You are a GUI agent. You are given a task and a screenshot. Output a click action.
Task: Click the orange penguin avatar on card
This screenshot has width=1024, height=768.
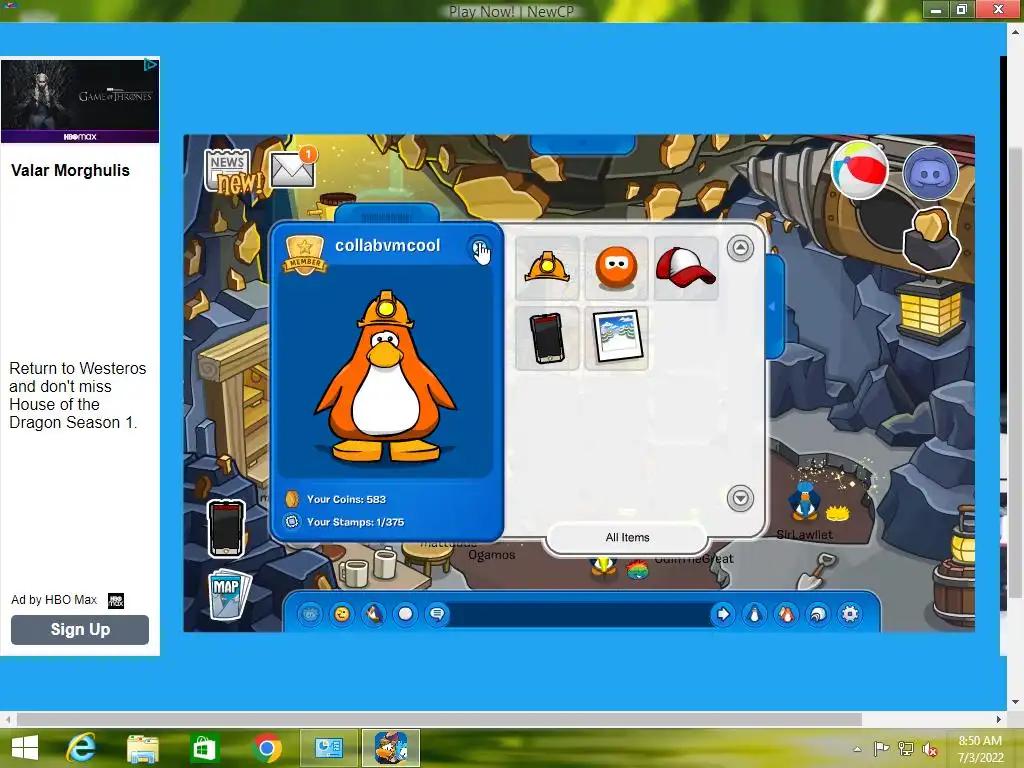pyautogui.click(x=385, y=377)
